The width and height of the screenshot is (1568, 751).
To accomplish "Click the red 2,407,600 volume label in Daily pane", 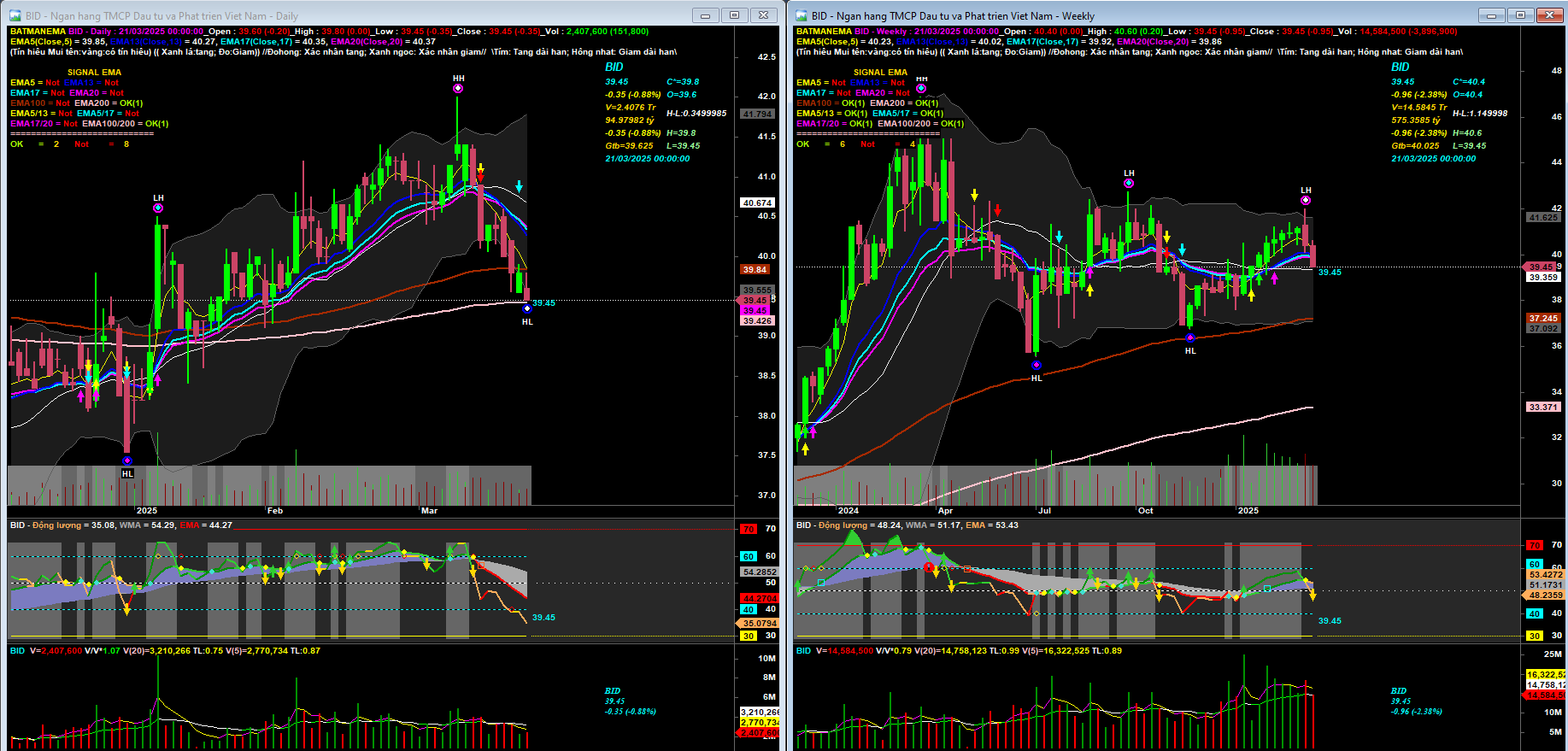I will click(x=759, y=733).
